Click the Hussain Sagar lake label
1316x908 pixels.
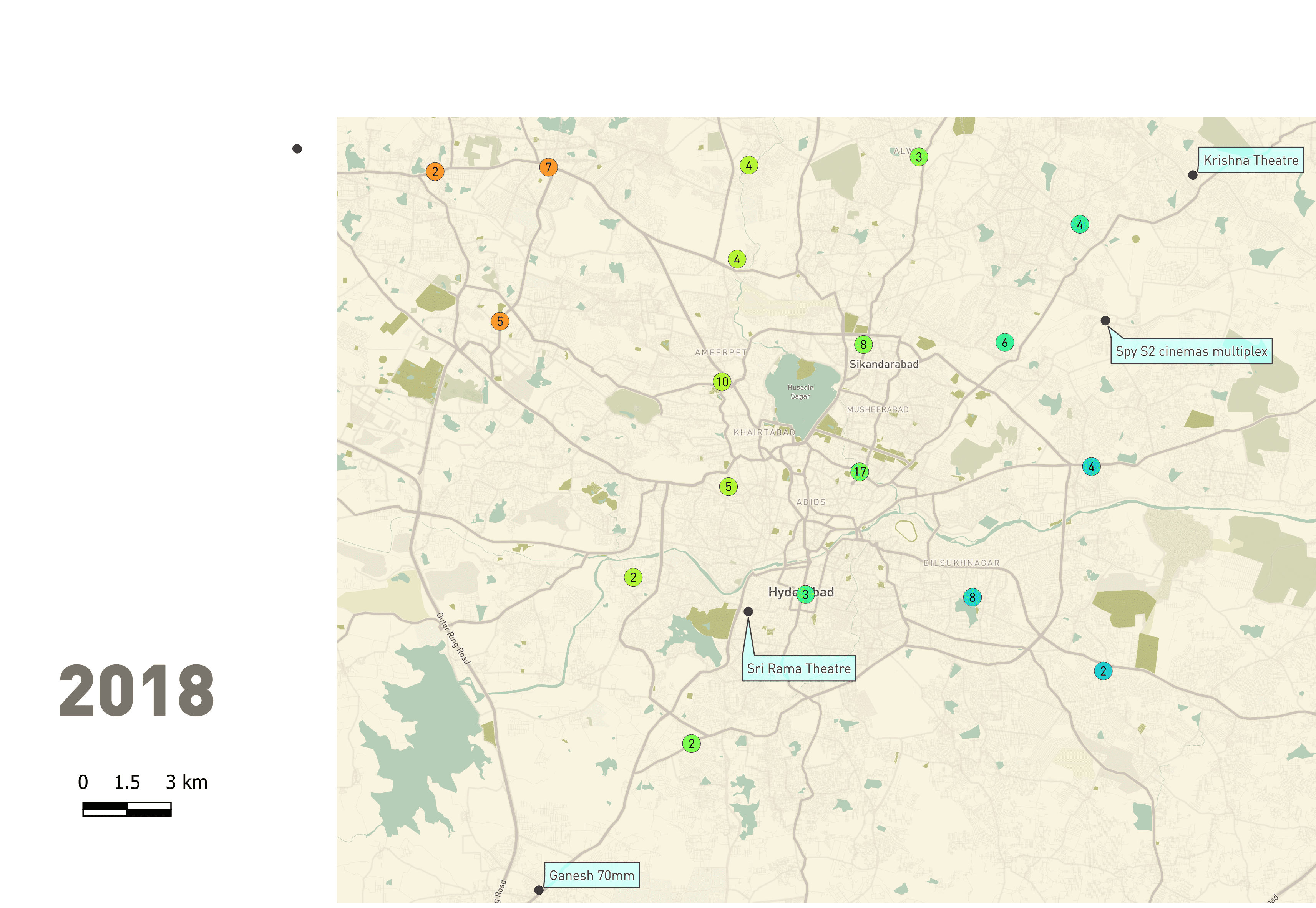coord(800,392)
